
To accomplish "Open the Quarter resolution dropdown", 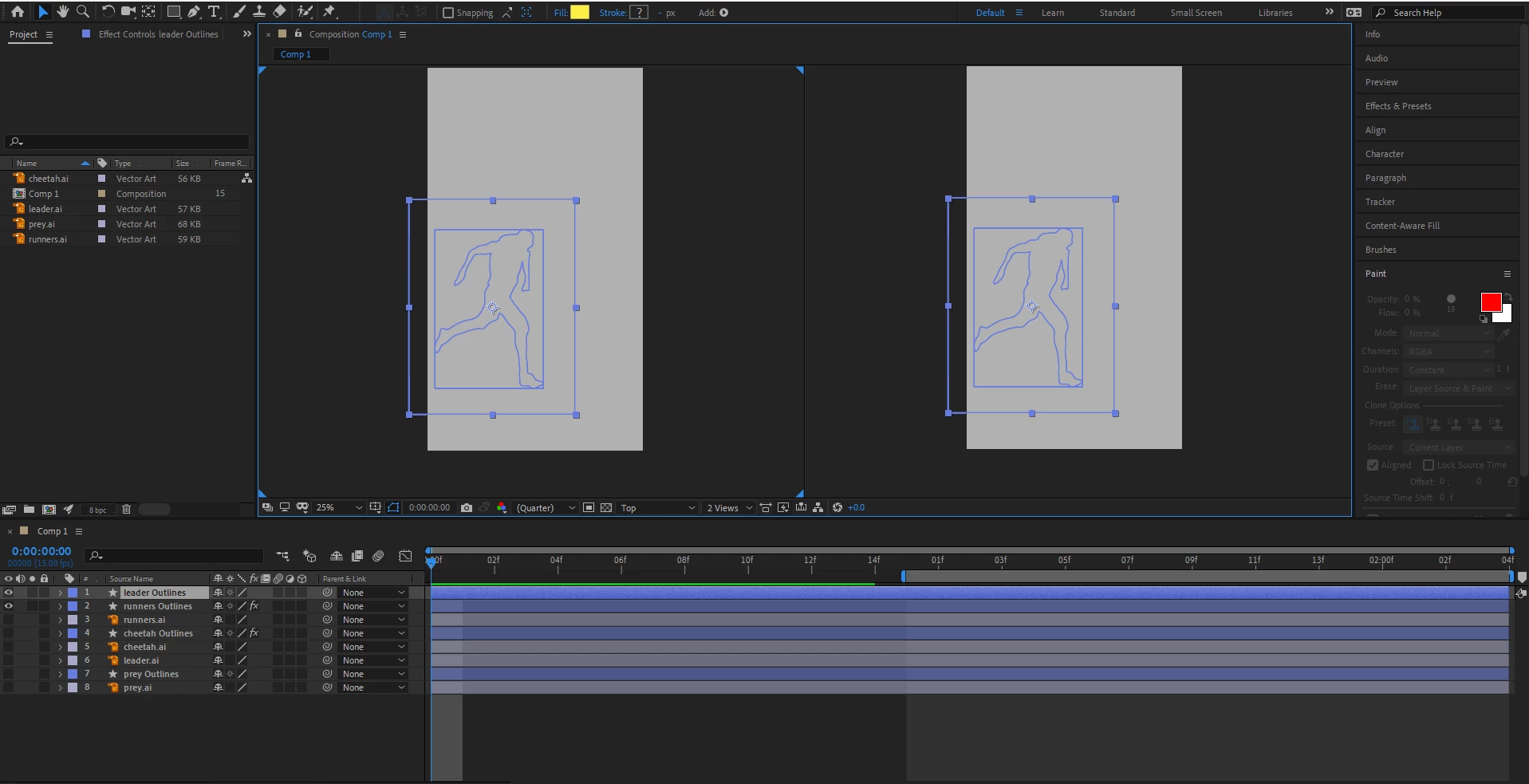I will [546, 507].
